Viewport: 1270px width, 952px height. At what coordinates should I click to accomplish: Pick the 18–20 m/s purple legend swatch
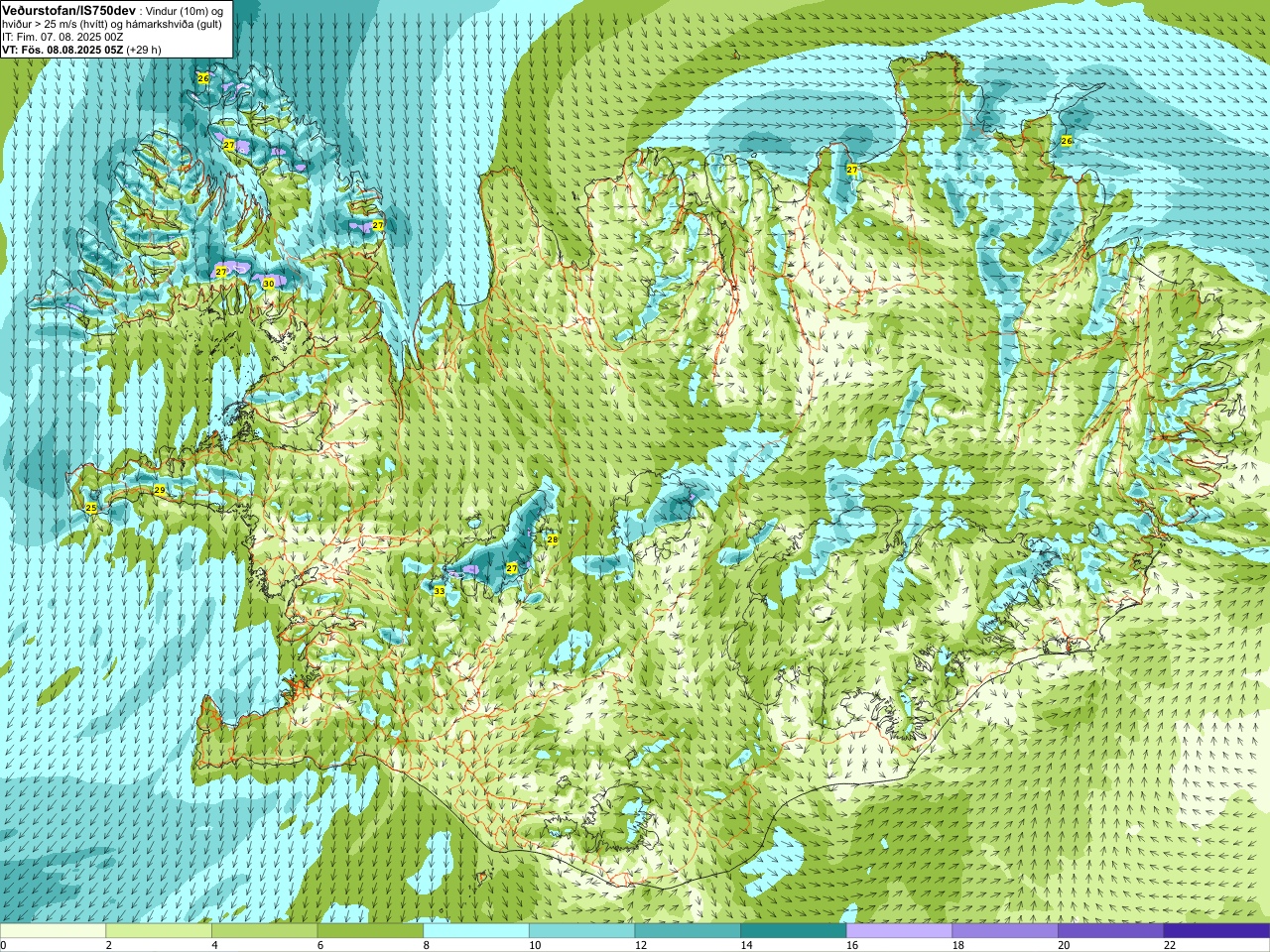(x=1005, y=931)
